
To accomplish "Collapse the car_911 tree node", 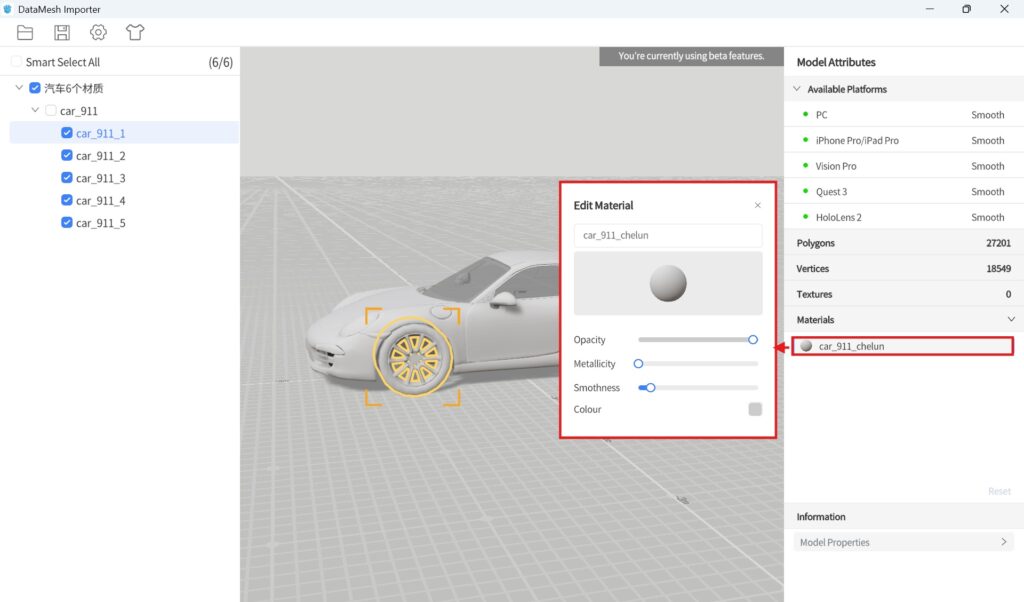I will point(36,110).
